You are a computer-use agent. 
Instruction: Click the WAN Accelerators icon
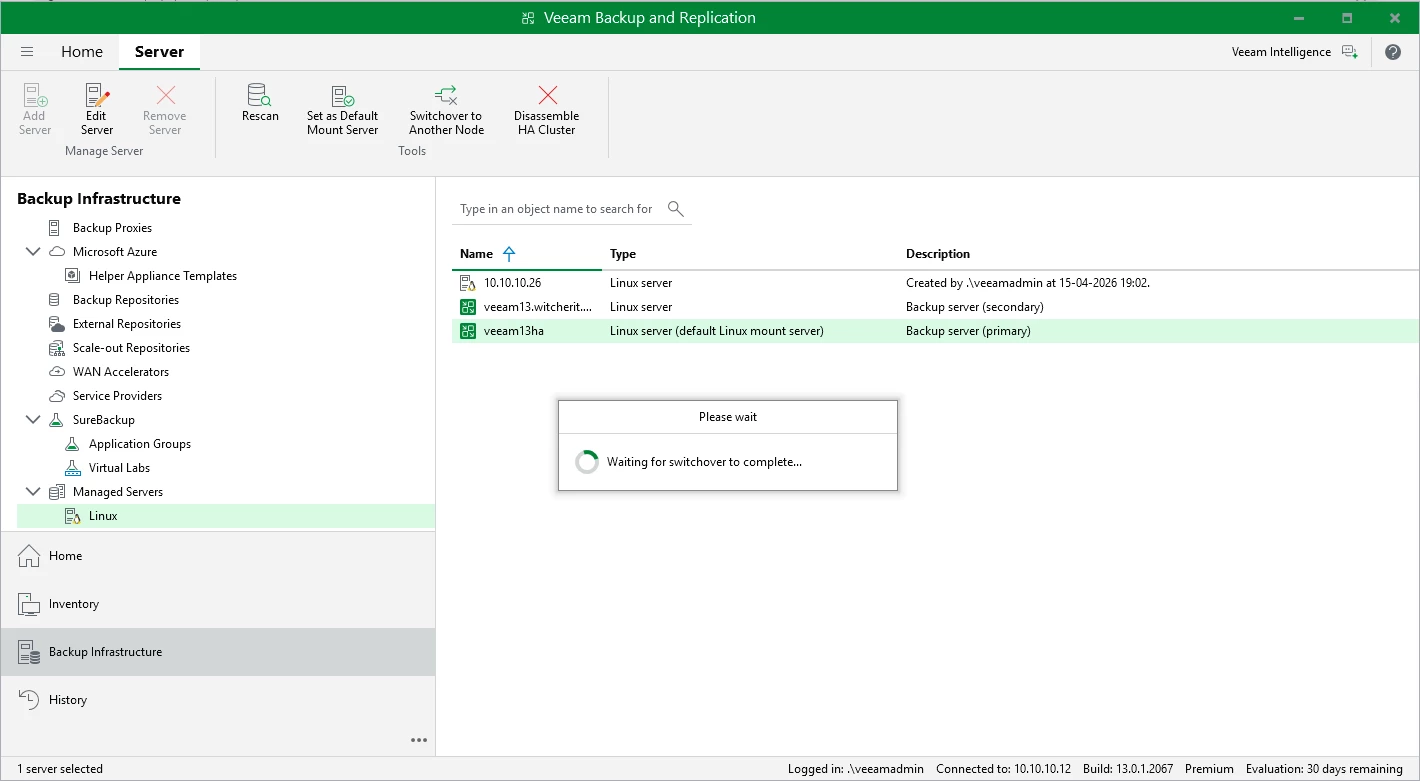click(x=56, y=372)
